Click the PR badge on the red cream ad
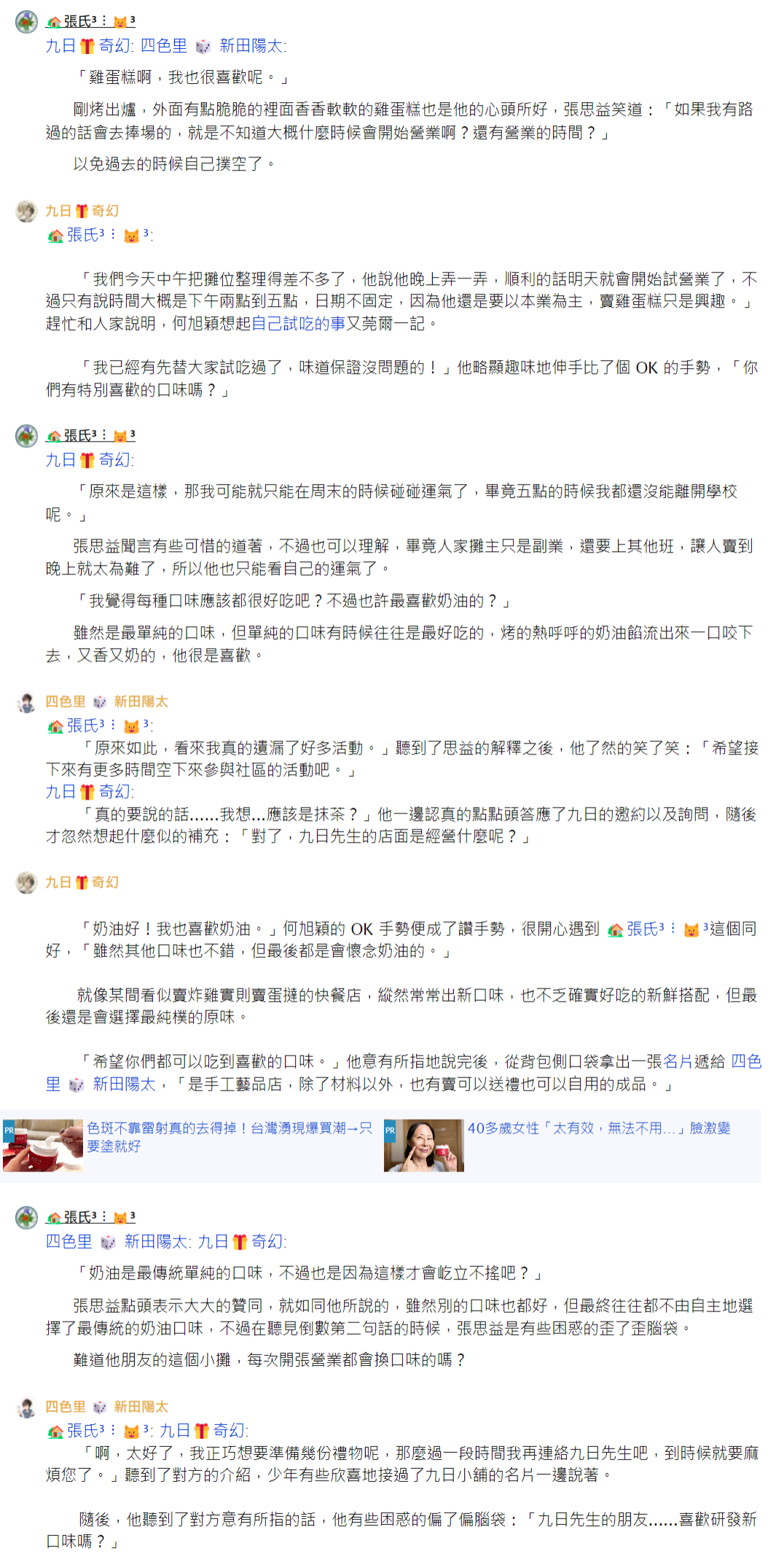Screen dimensions: 784x1557 9,1131
